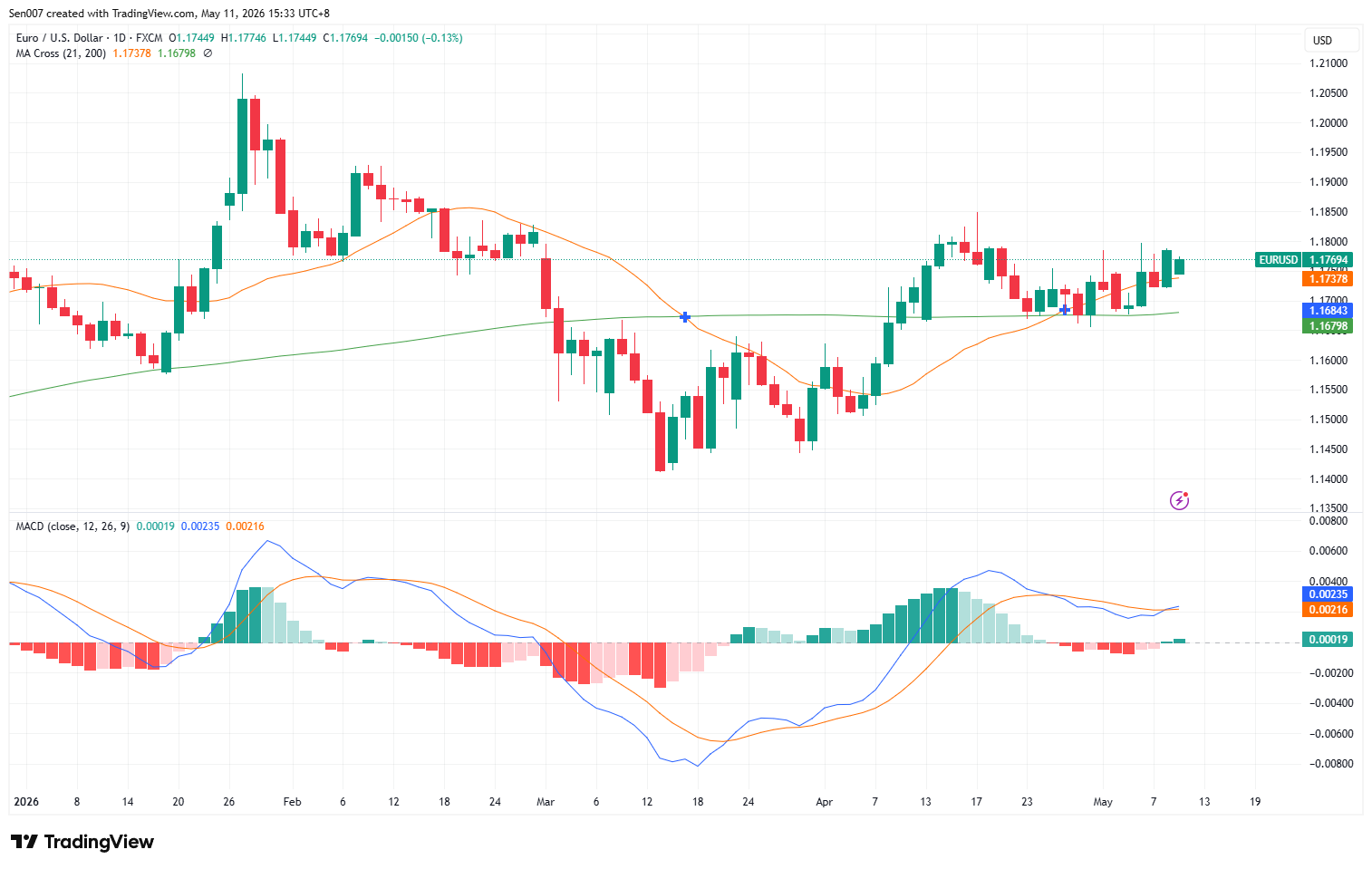Screen dimensions: 1372x869
Task: Click the blue cross marker near March 18
Action: click(685, 317)
